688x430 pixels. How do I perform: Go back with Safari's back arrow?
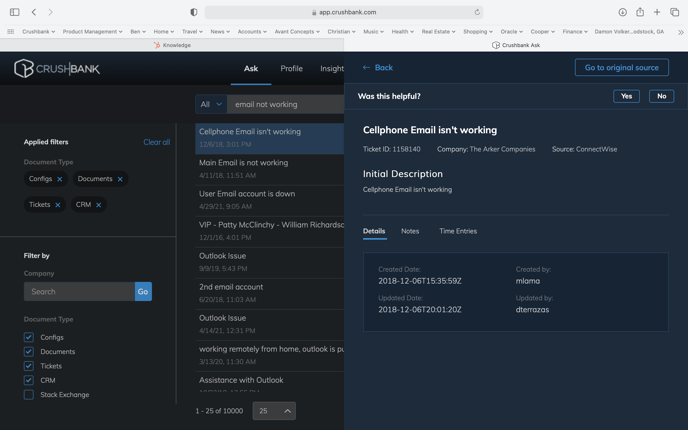[x=34, y=12]
